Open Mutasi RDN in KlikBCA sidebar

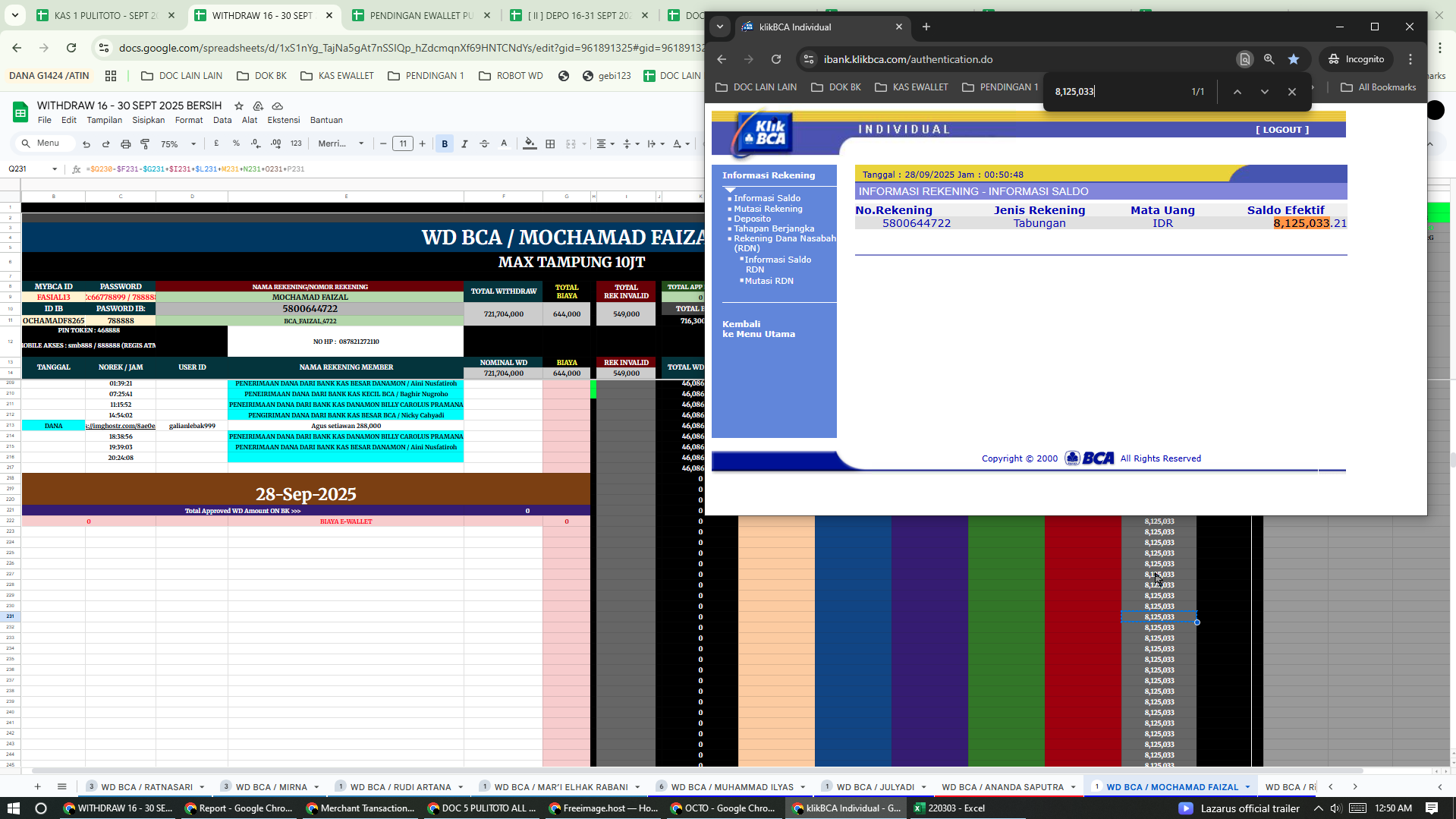pyautogui.click(x=769, y=281)
